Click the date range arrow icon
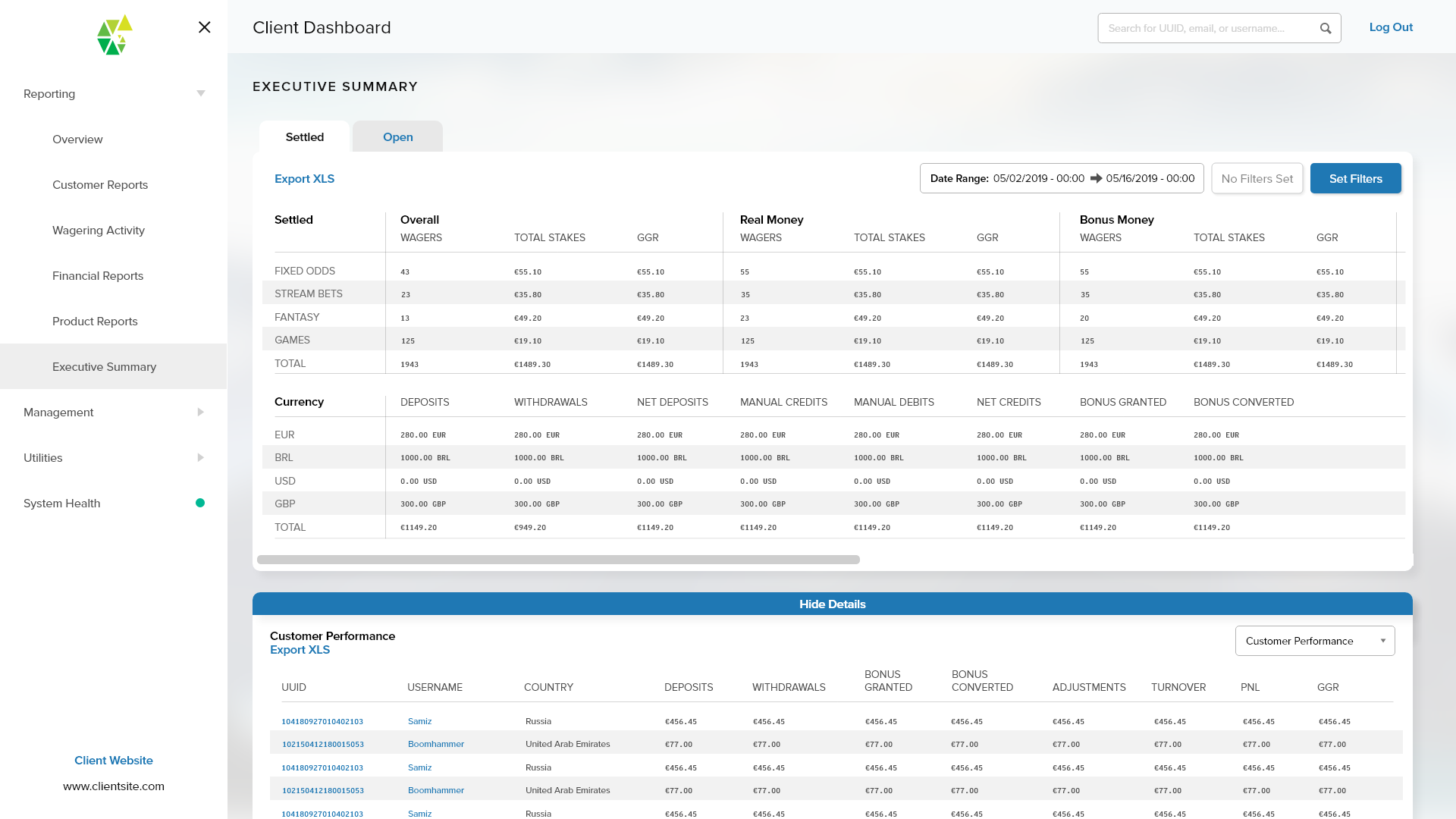The image size is (1456, 819). (1096, 179)
